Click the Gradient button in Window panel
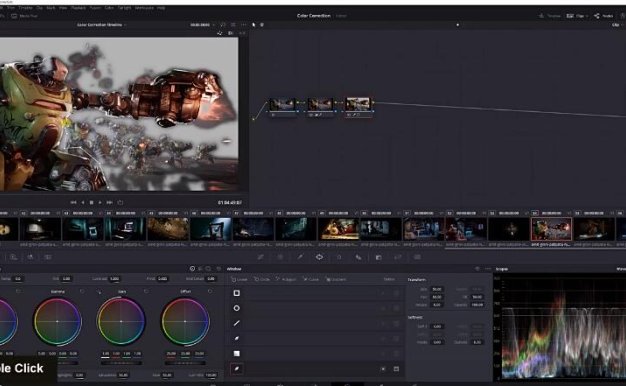This screenshot has height=386, width=626. (x=336, y=279)
